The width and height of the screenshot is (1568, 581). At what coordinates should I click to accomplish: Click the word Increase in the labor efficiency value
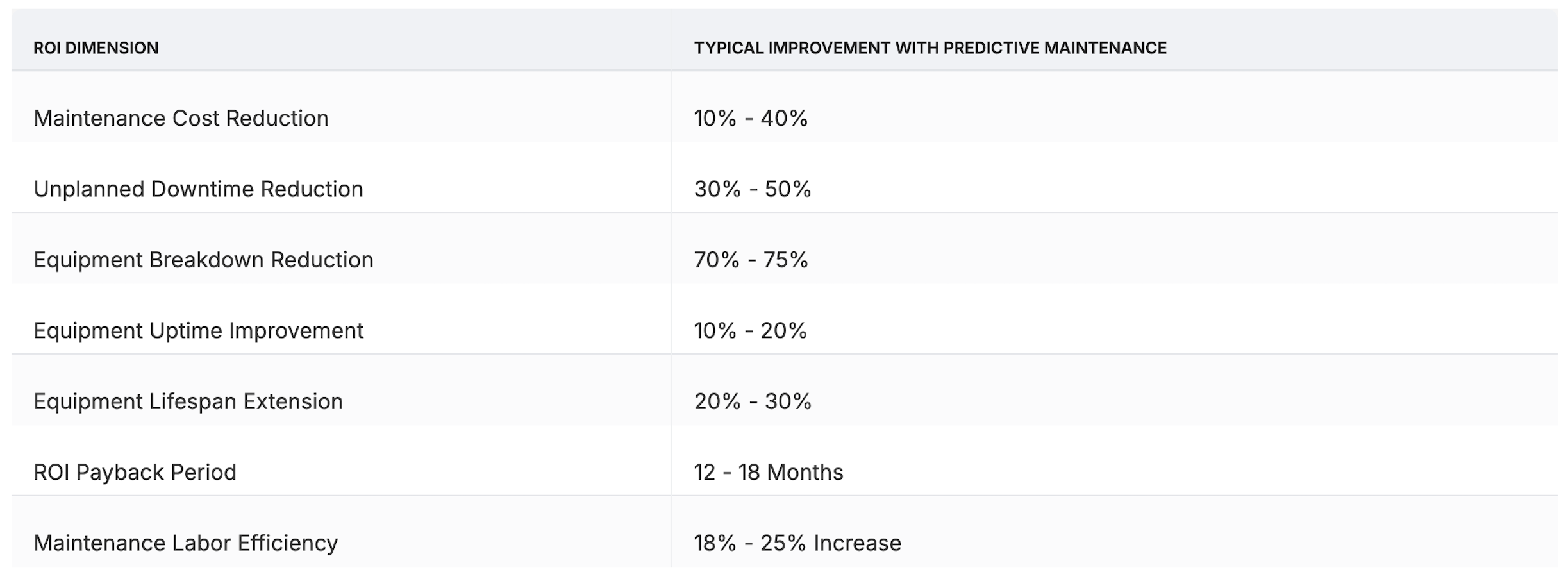tap(857, 543)
